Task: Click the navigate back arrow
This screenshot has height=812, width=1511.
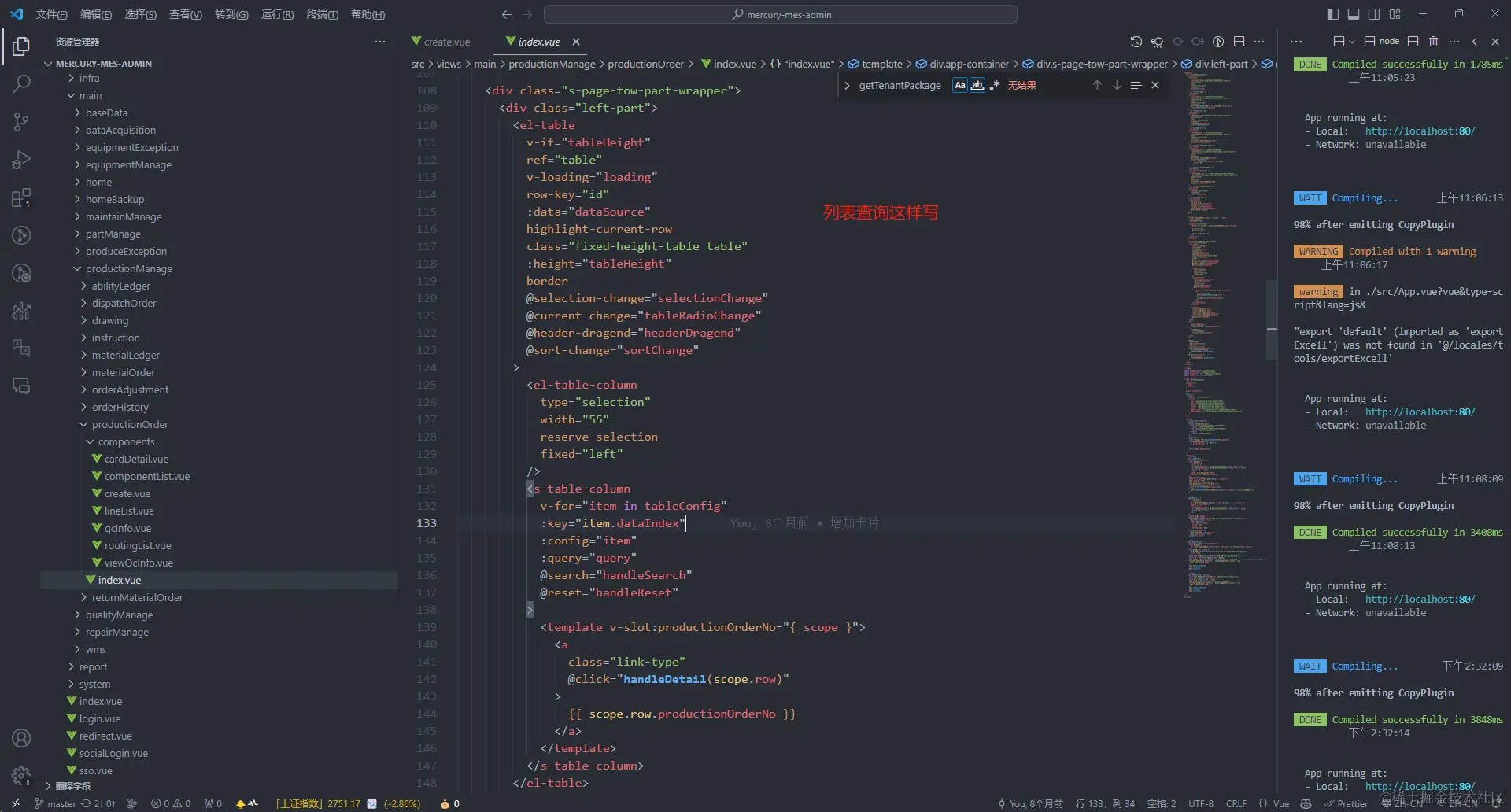Action: [507, 14]
